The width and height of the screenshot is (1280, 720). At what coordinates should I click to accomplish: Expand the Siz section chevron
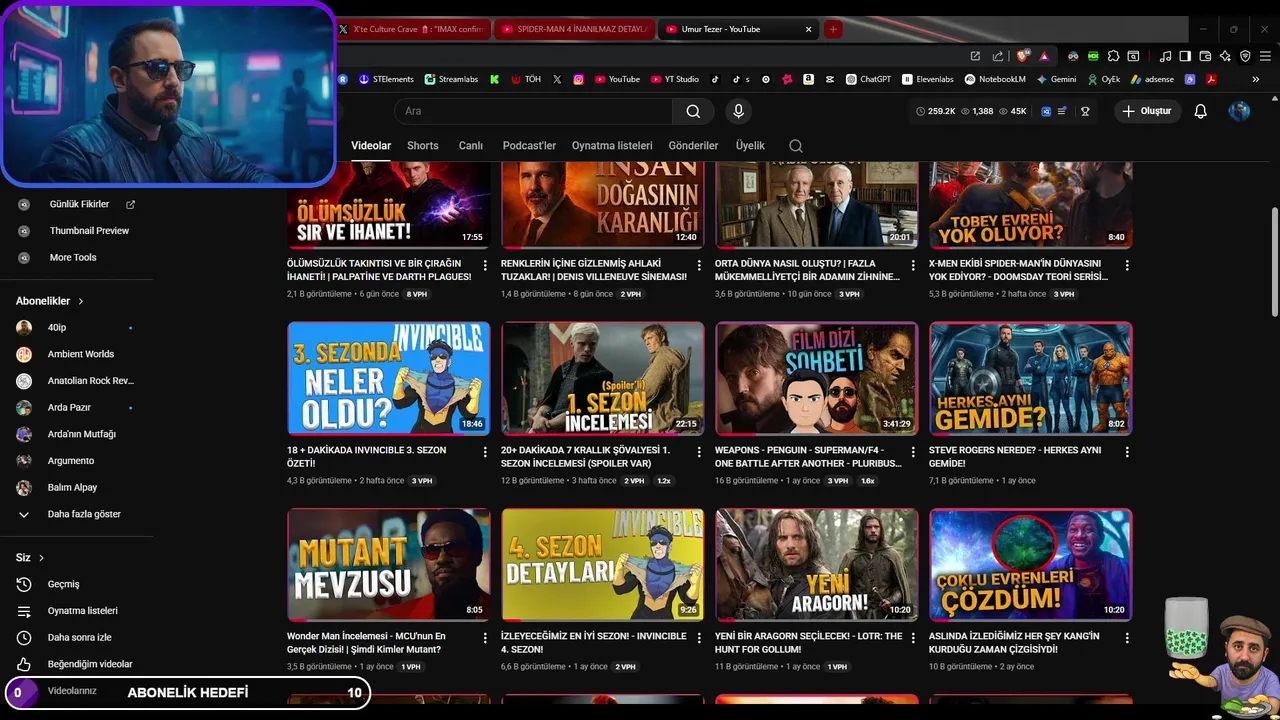41,558
